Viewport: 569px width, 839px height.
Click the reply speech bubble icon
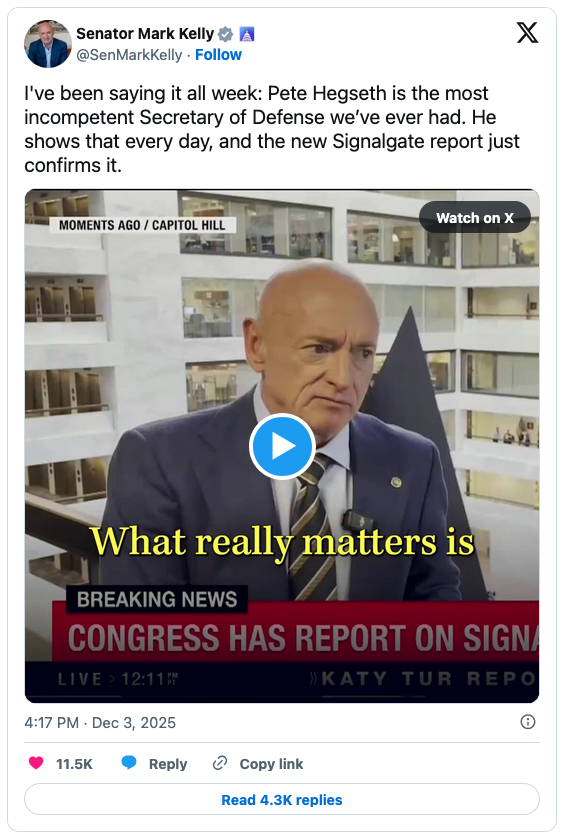tap(128, 762)
